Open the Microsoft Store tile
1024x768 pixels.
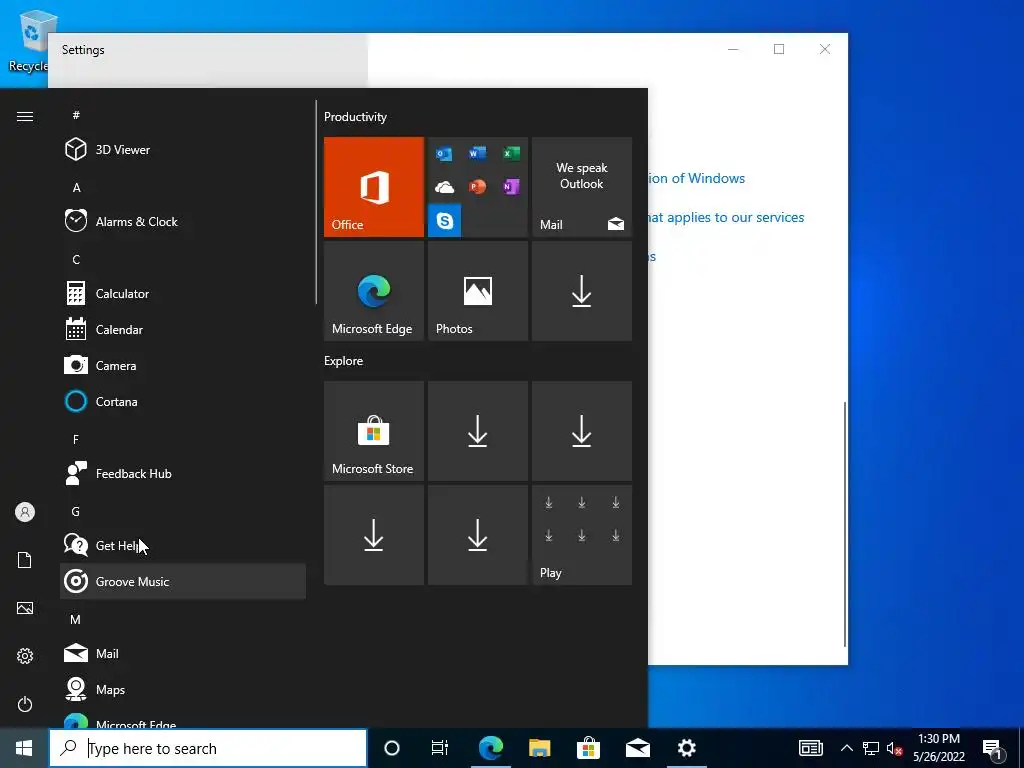[x=374, y=431]
